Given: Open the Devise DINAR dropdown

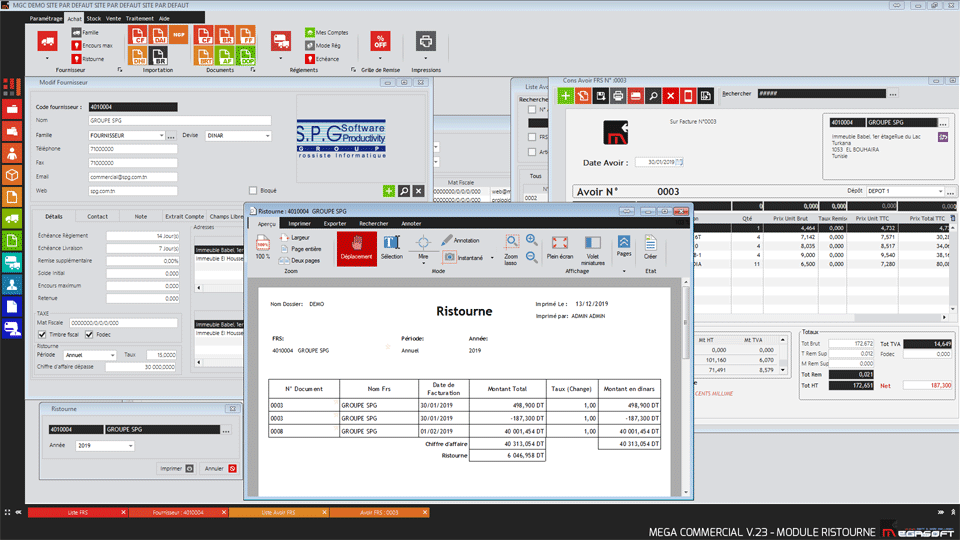Looking at the screenshot, I should [268, 135].
